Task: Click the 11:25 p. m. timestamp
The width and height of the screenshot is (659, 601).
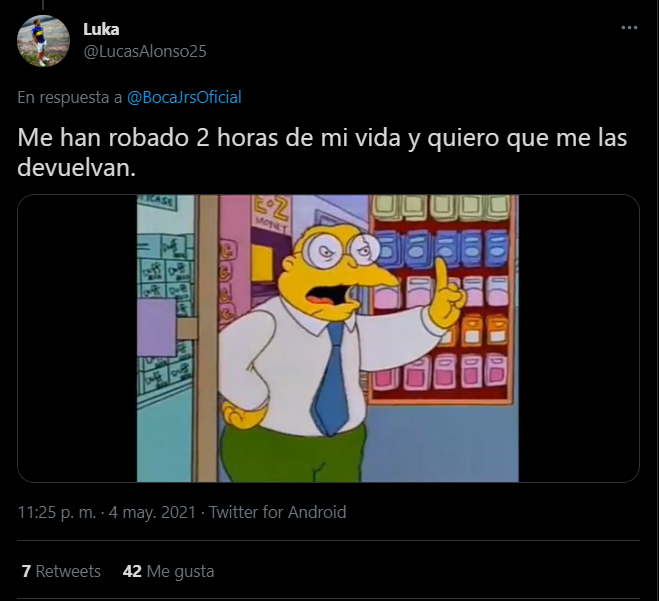Action: point(57,512)
